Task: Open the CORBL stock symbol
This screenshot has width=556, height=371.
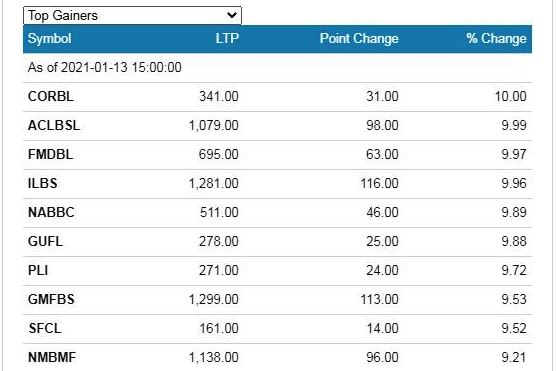Action: [x=51, y=96]
